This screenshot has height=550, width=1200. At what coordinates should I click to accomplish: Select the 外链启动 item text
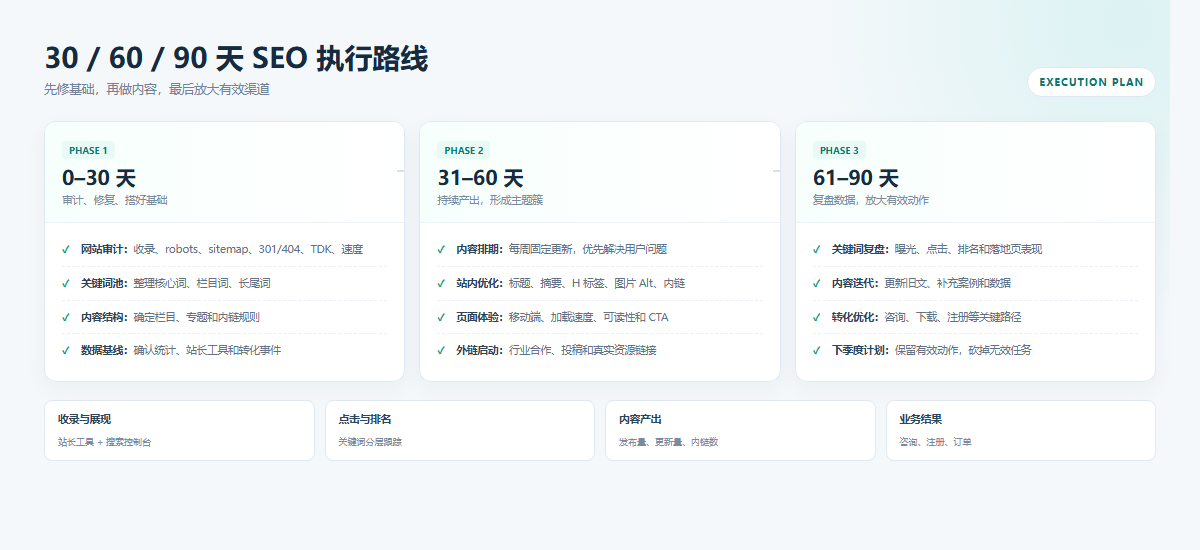(x=556, y=351)
